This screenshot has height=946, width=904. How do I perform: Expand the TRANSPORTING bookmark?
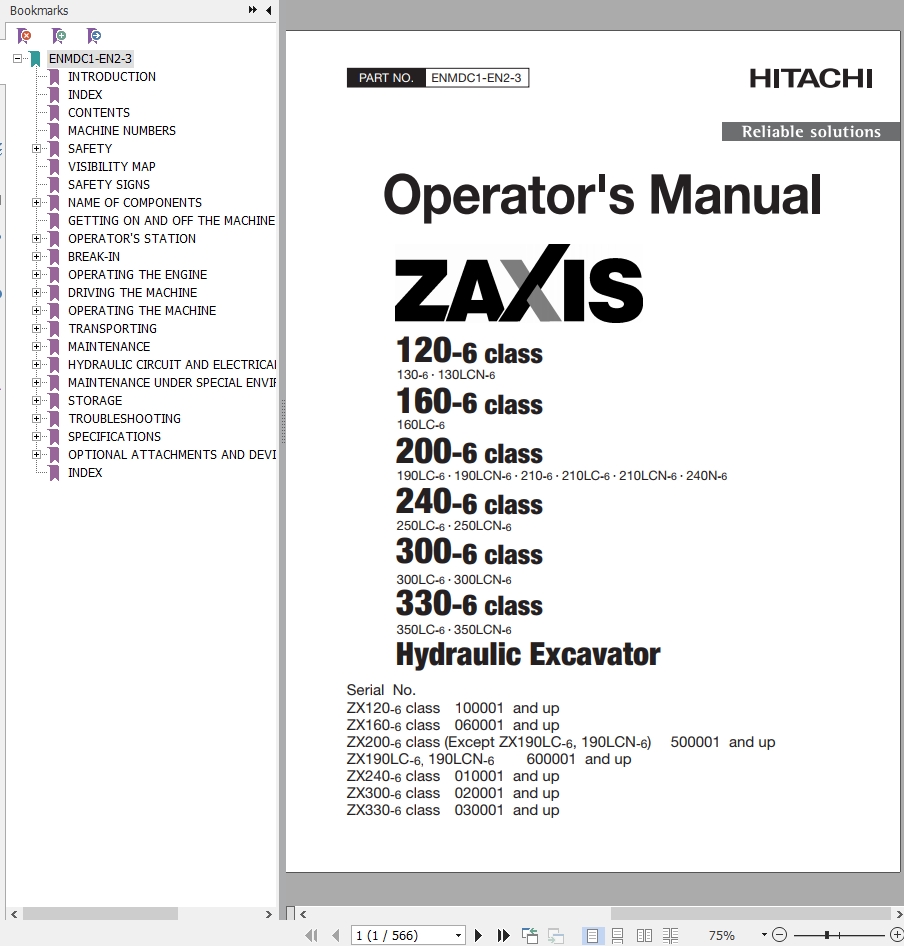36,329
